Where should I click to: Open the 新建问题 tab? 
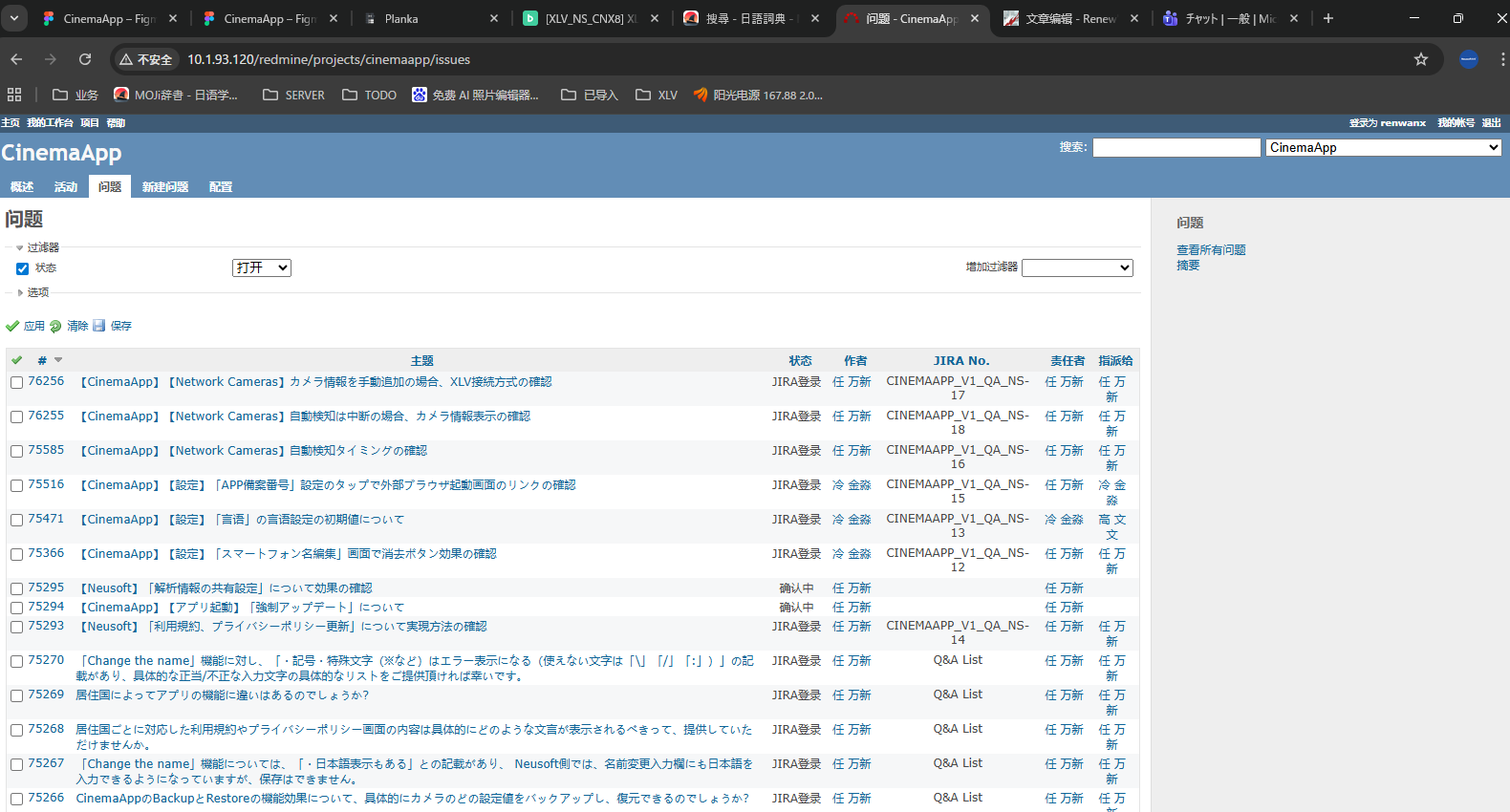164,187
